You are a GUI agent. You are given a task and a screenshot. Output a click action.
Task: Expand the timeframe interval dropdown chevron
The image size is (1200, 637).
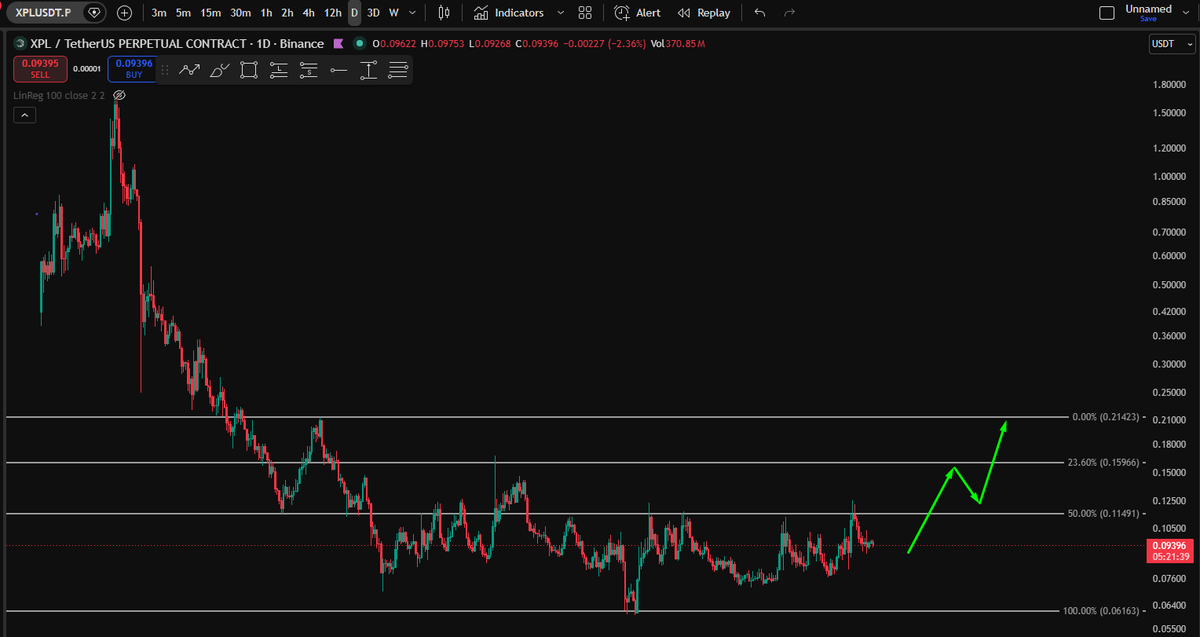[412, 13]
